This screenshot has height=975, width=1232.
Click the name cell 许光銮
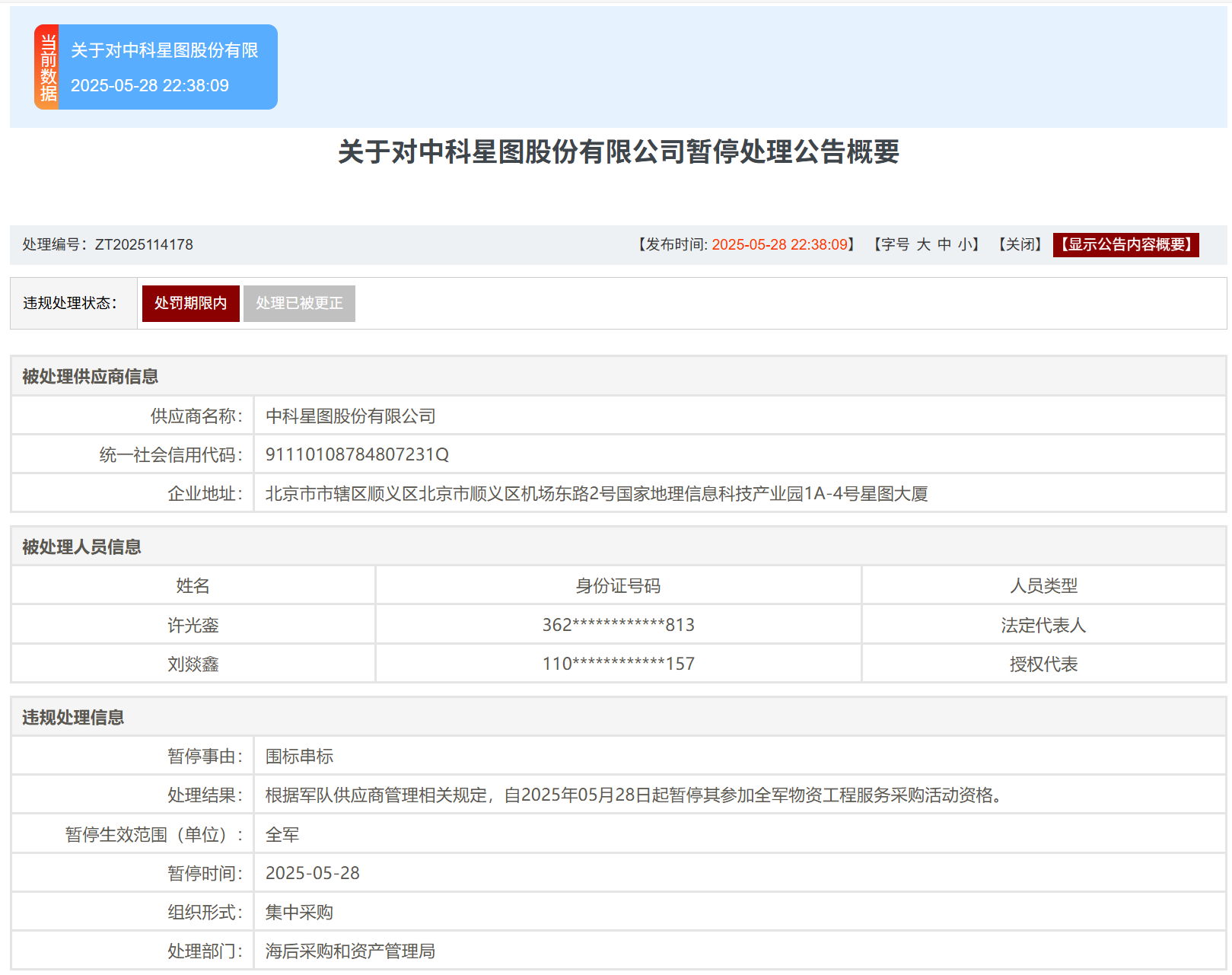193,625
